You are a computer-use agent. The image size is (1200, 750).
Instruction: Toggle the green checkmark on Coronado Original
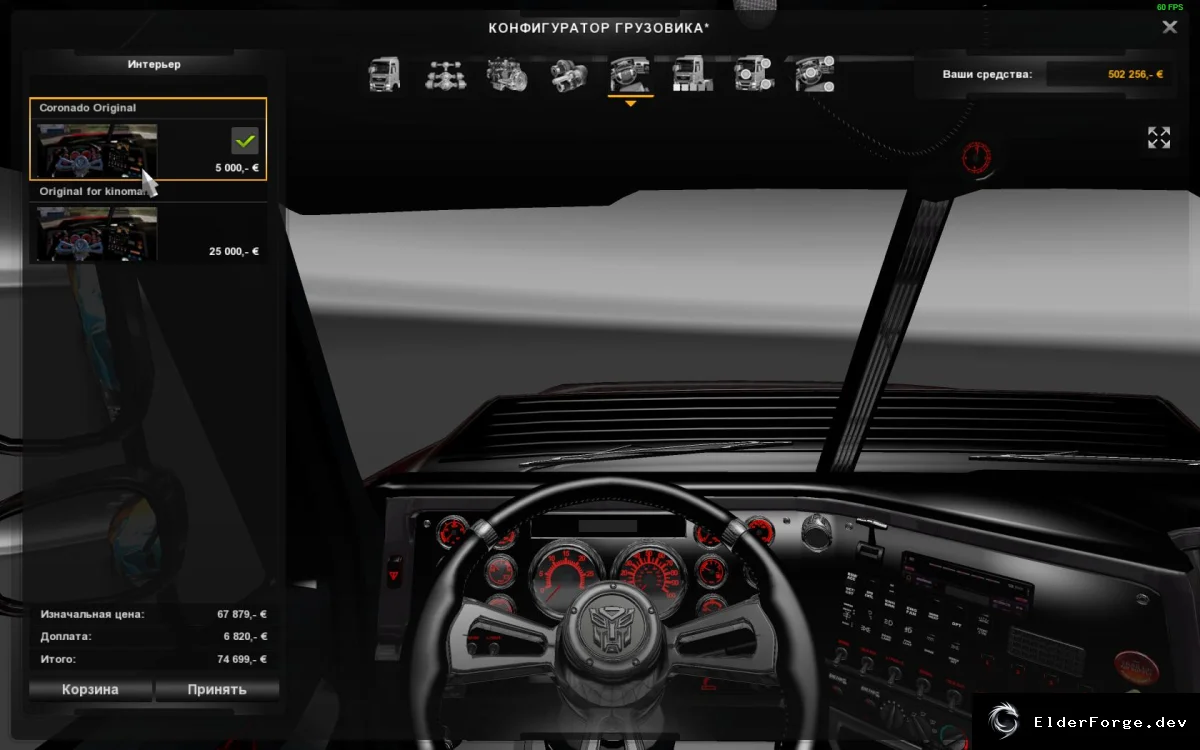pyautogui.click(x=245, y=140)
